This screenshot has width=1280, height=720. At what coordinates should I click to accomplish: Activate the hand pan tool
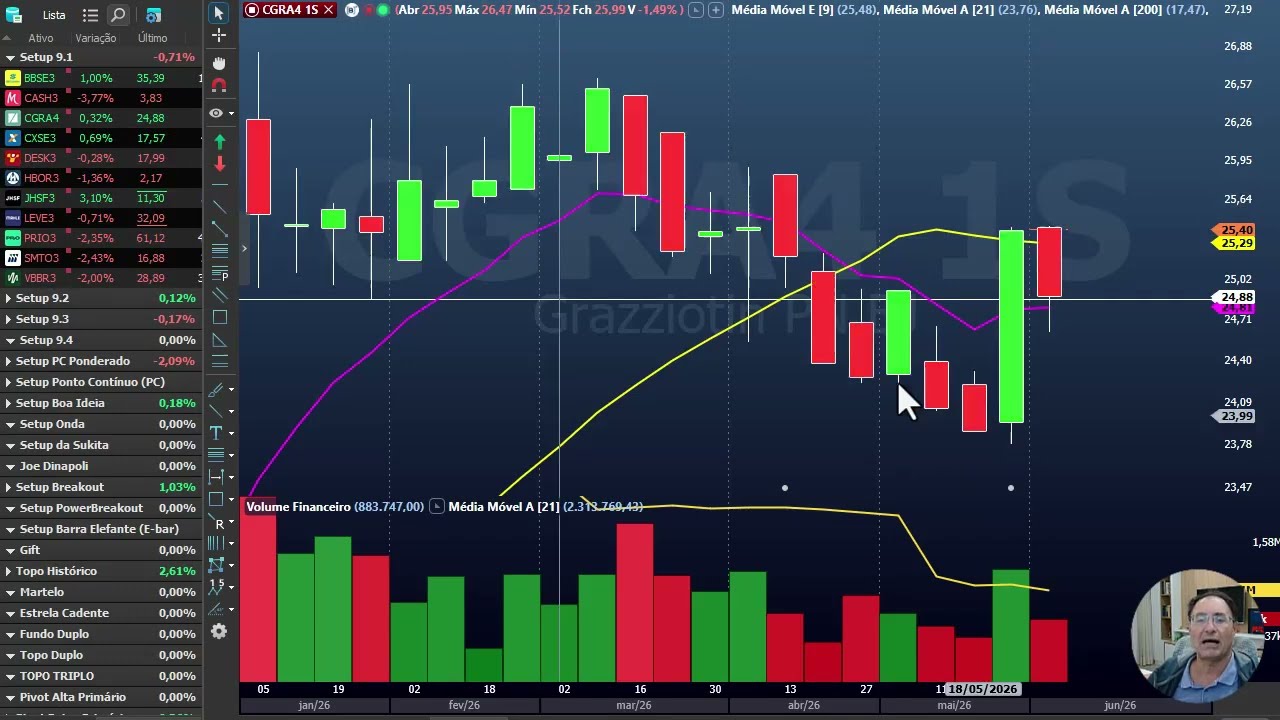[219, 63]
